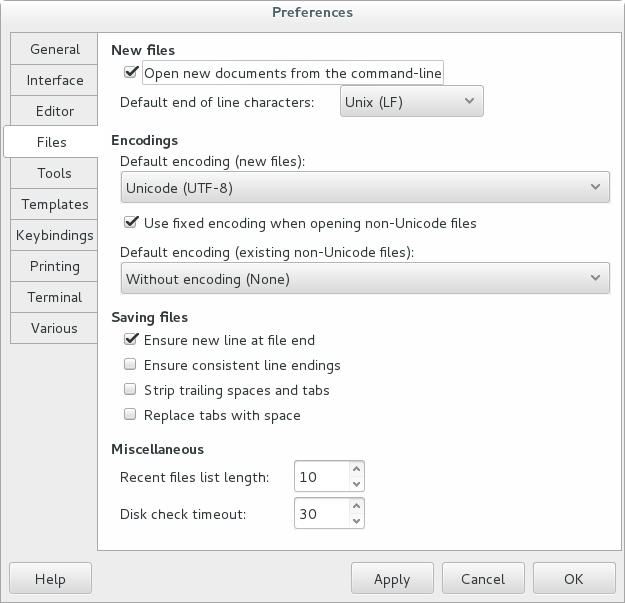Go to the Interface tab
This screenshot has height=603, width=625.
[55, 80]
